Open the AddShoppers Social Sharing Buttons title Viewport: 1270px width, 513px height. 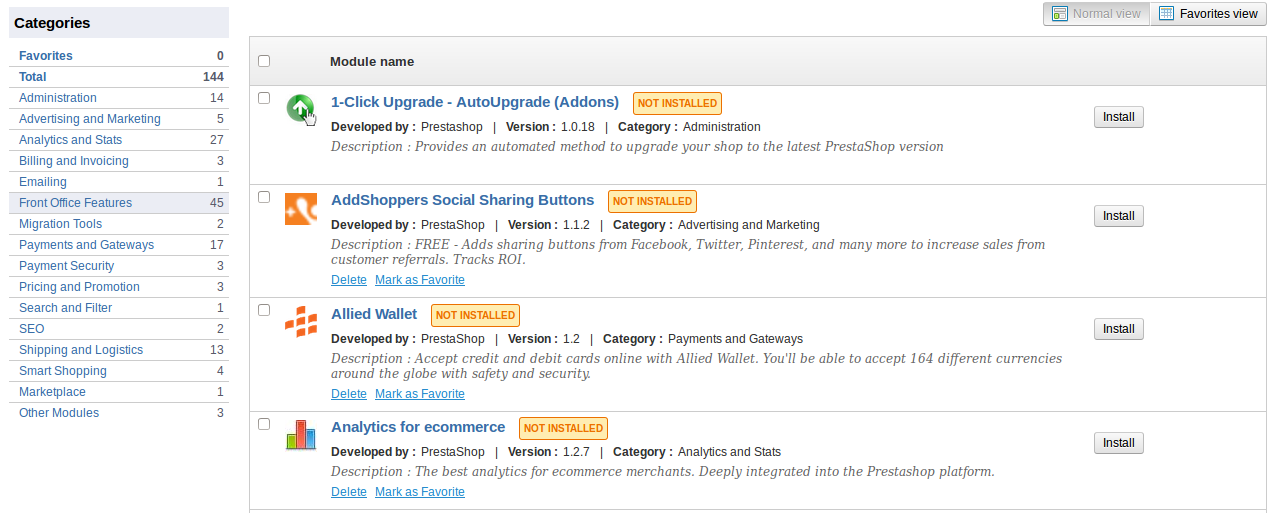462,200
